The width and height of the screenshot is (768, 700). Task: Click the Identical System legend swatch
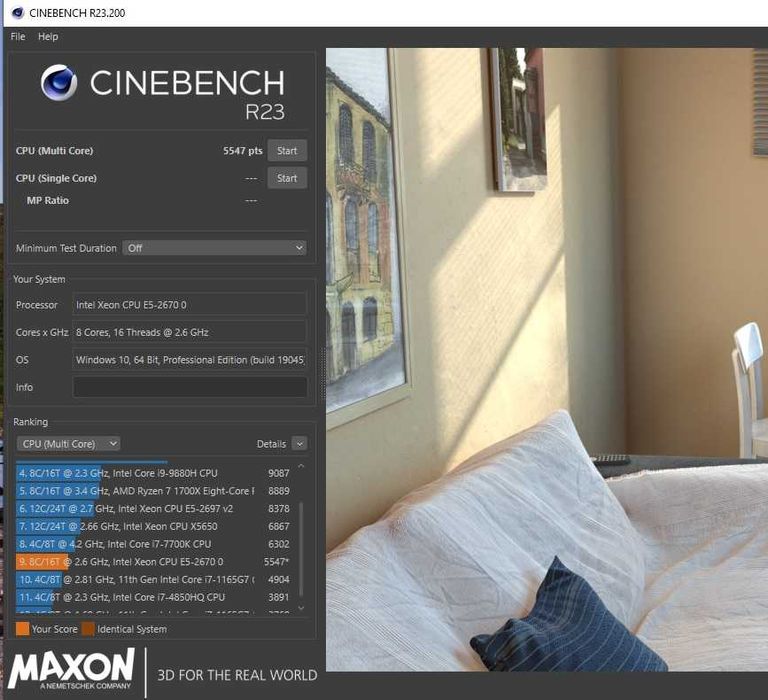88,629
